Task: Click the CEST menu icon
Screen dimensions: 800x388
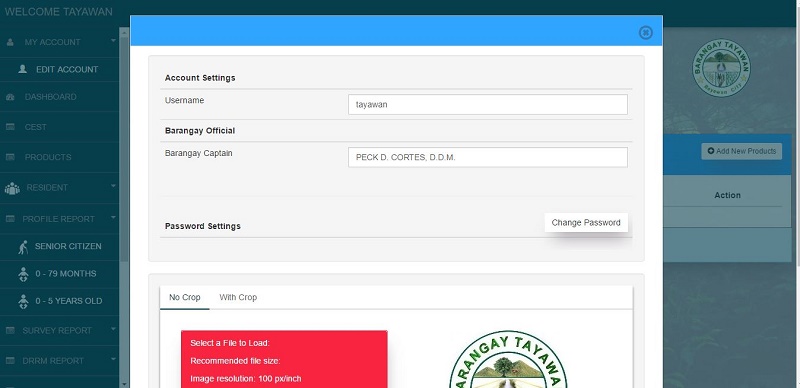Action: pyautogui.click(x=10, y=127)
